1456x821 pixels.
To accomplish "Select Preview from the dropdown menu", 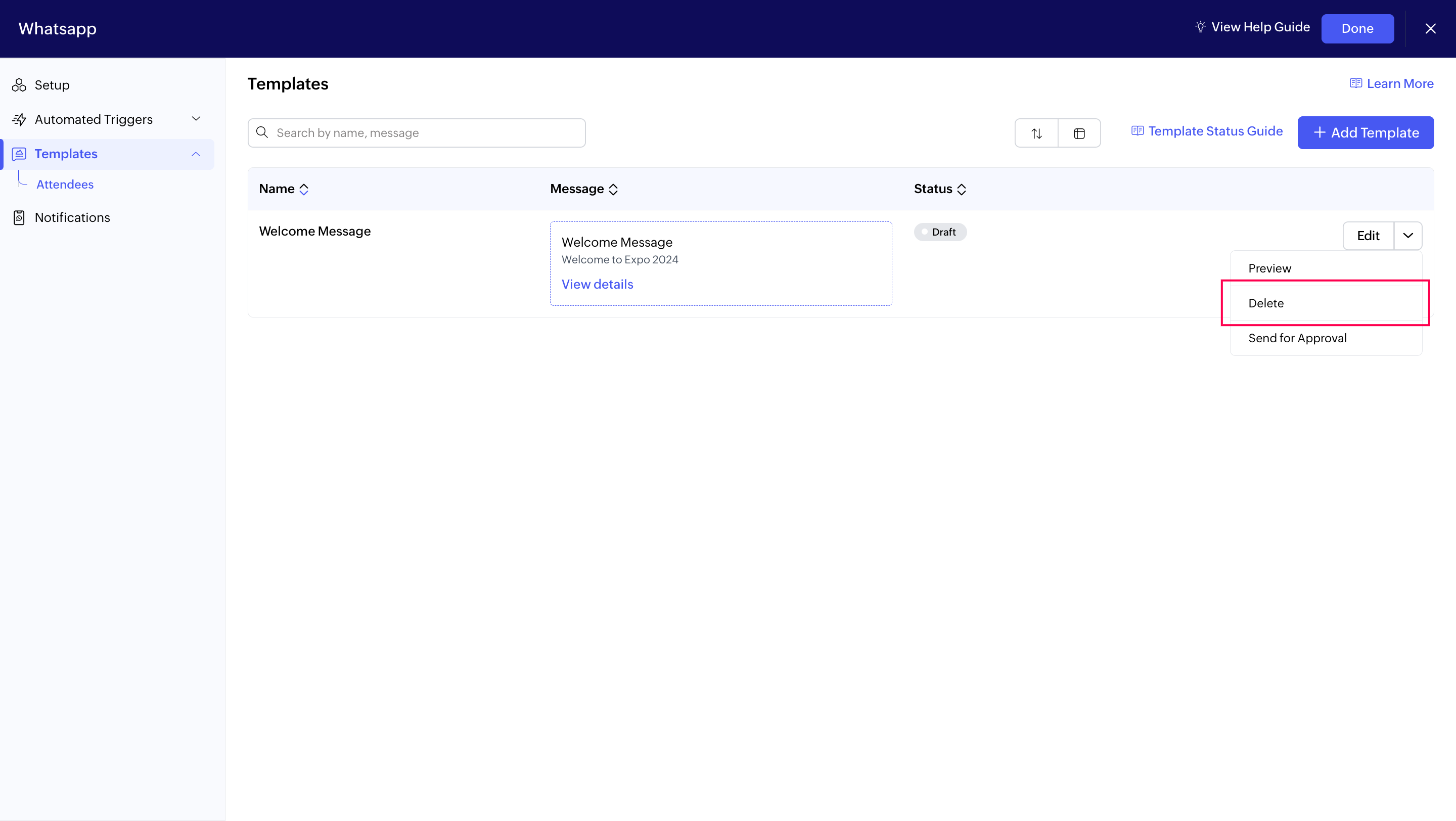I will [1269, 268].
